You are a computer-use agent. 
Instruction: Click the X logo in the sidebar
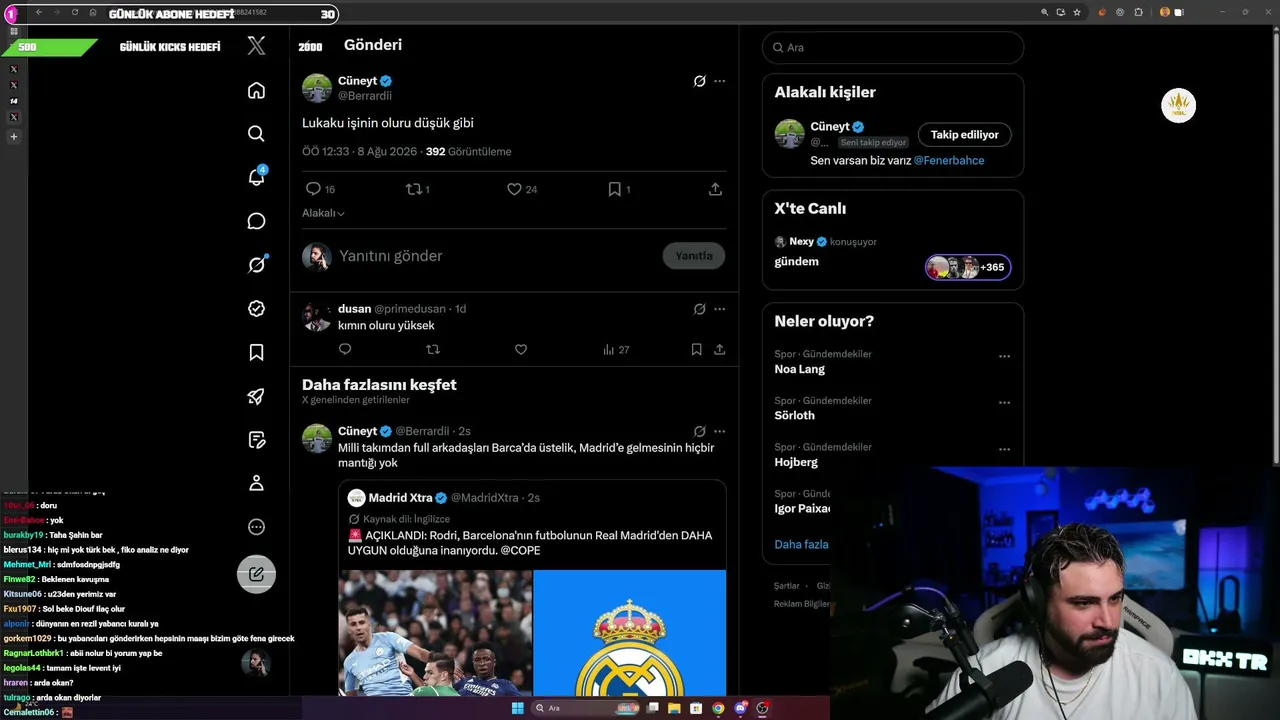click(x=257, y=45)
